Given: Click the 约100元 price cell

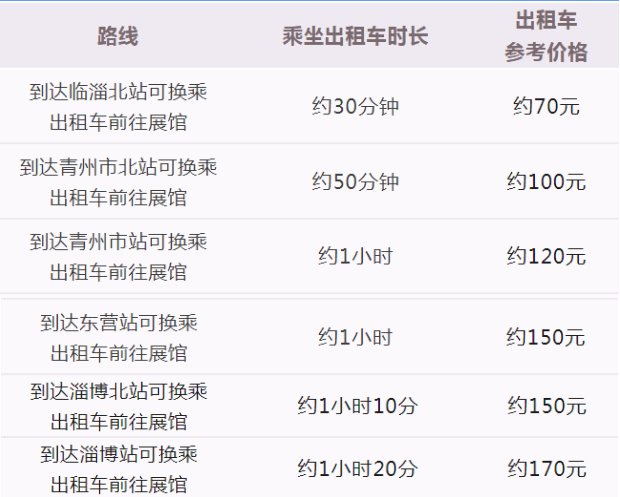Looking at the screenshot, I should point(546,182).
